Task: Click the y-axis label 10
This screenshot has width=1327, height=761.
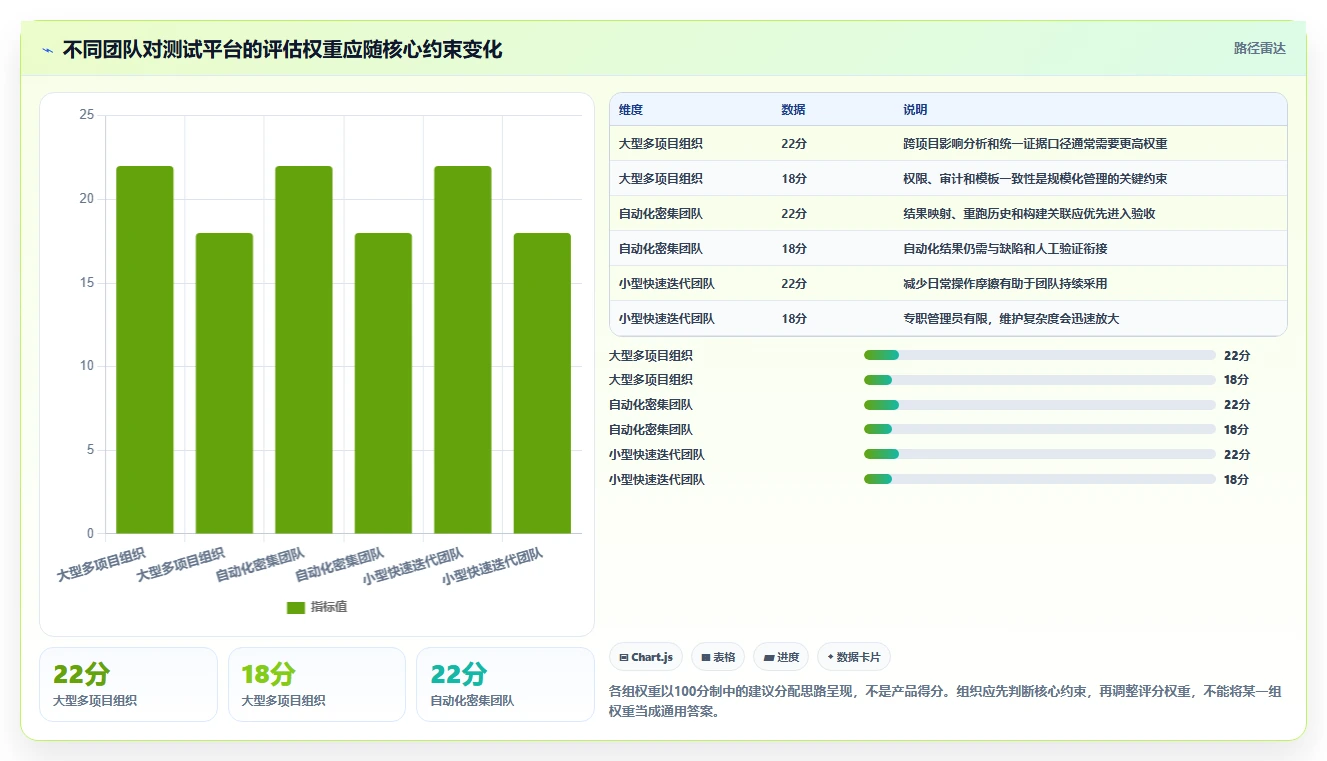Action: (x=86, y=366)
